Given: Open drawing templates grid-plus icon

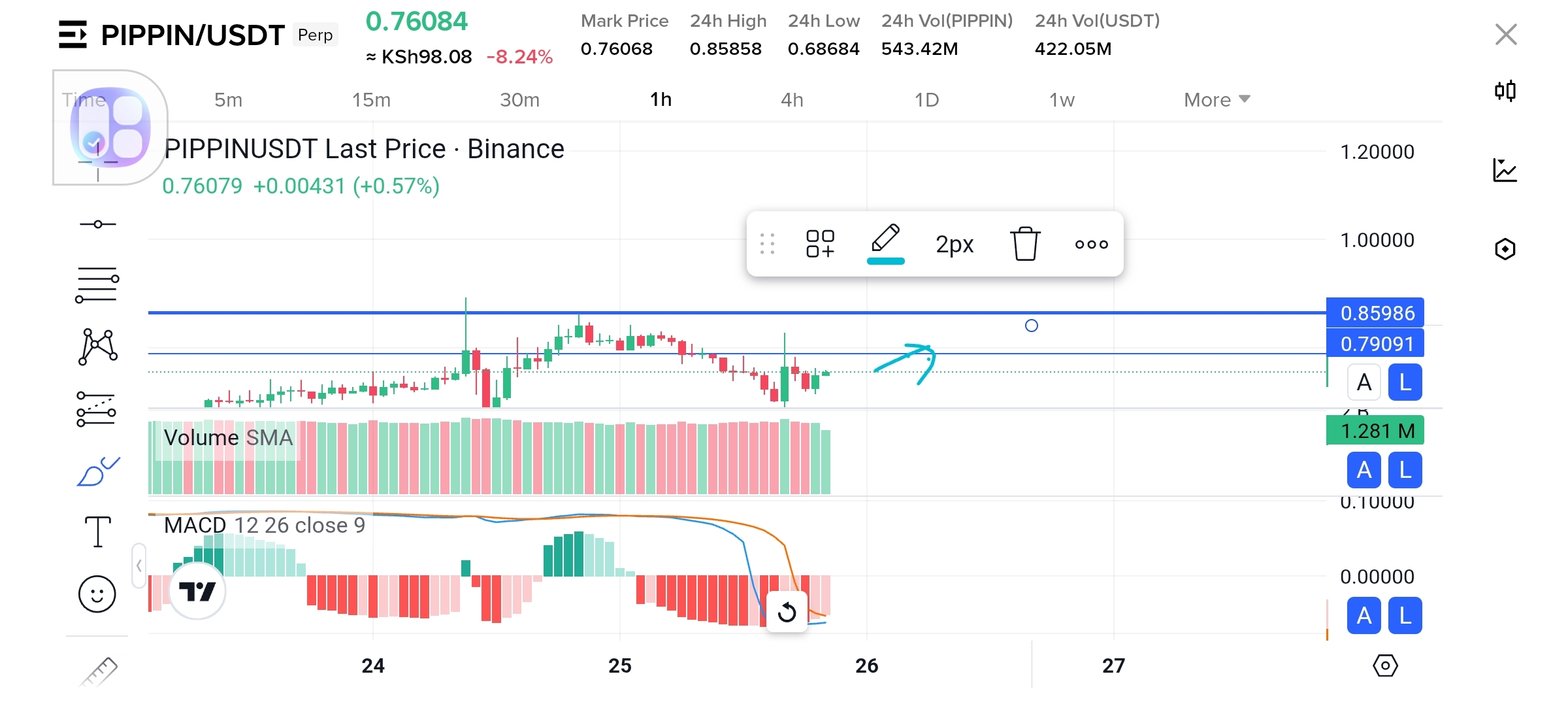Looking at the screenshot, I should [x=820, y=244].
